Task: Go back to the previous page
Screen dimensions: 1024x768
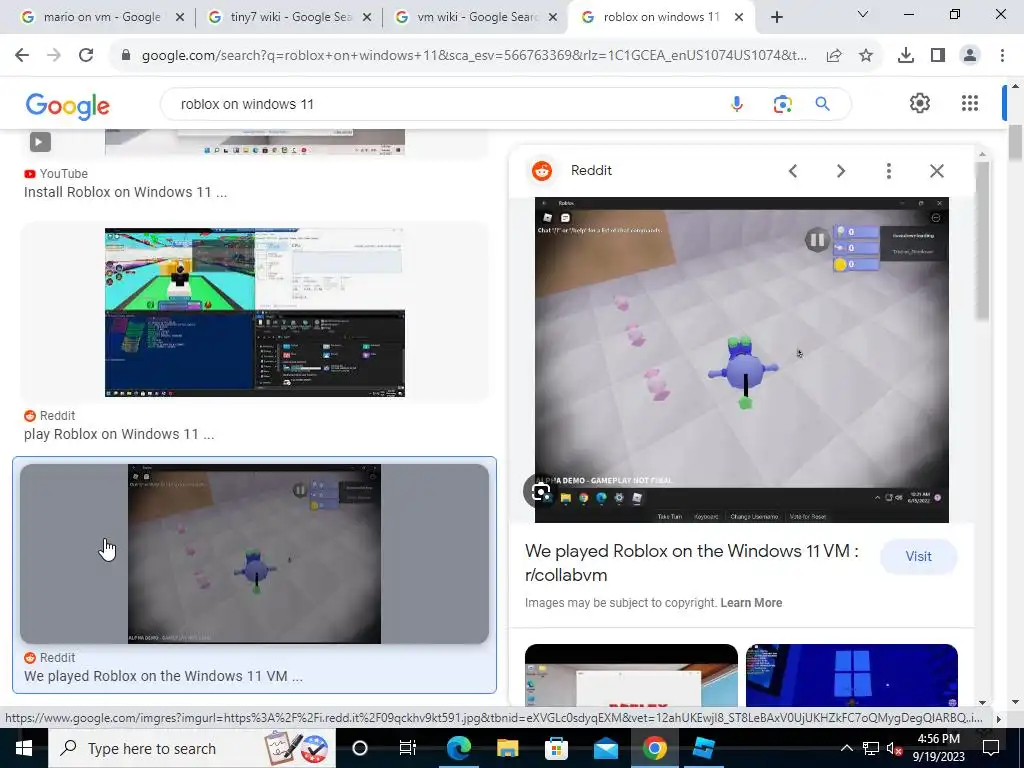Action: 22,56
